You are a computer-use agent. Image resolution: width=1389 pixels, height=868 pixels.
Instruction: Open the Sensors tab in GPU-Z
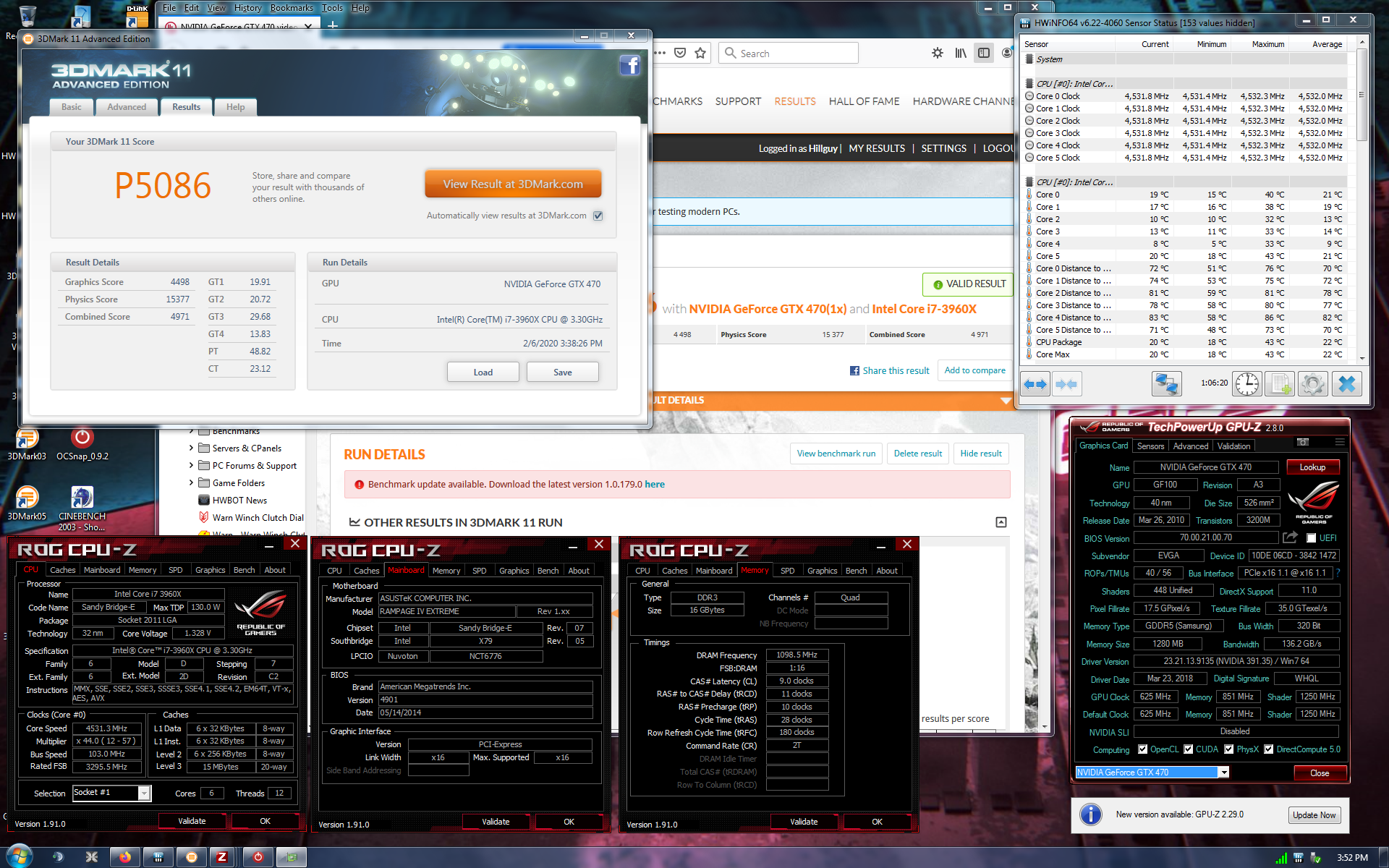point(1150,446)
